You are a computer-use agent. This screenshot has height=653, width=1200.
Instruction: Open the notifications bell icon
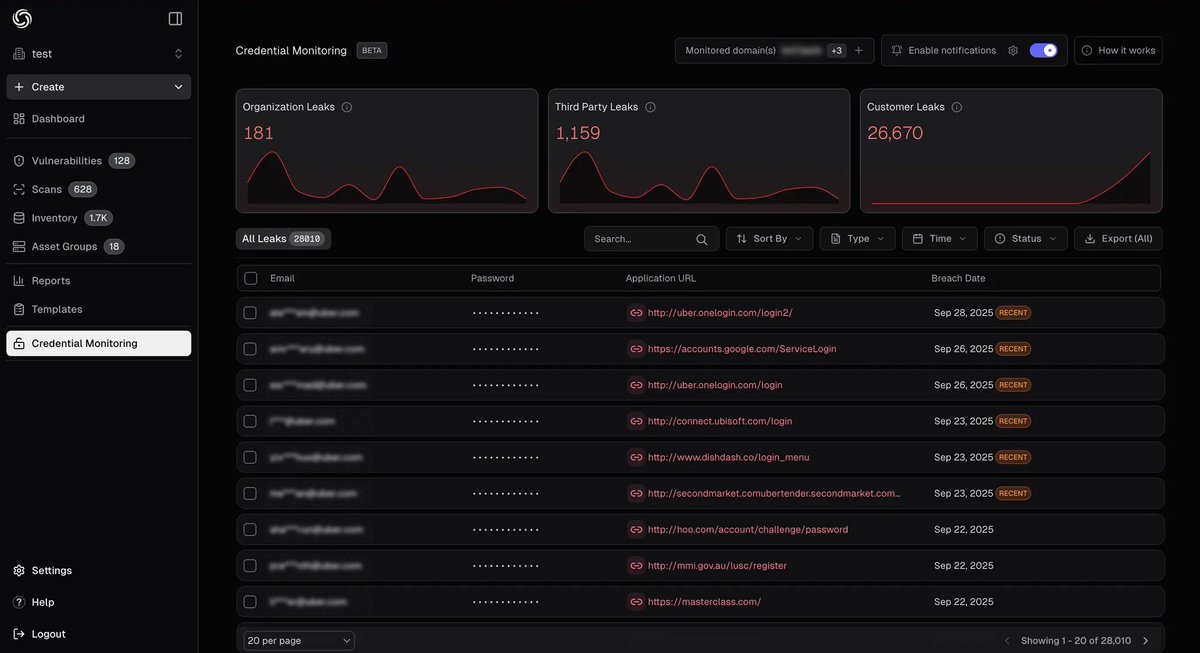tap(896, 49)
